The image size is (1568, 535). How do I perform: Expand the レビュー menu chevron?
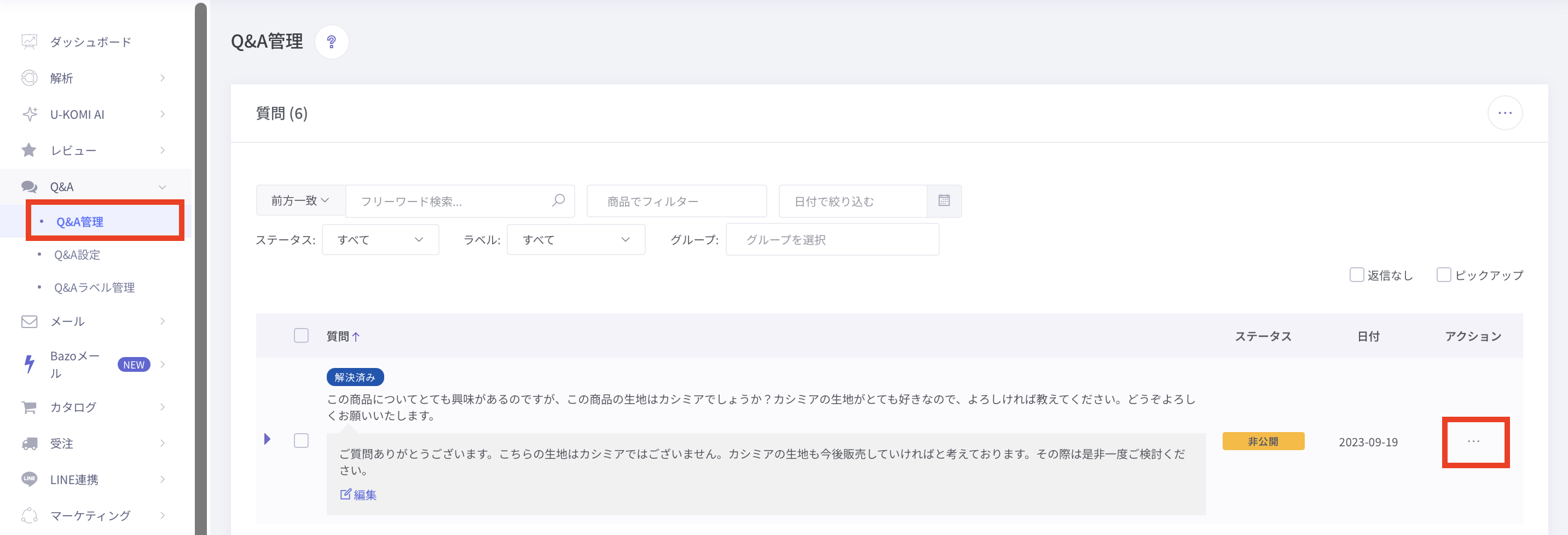[163, 150]
